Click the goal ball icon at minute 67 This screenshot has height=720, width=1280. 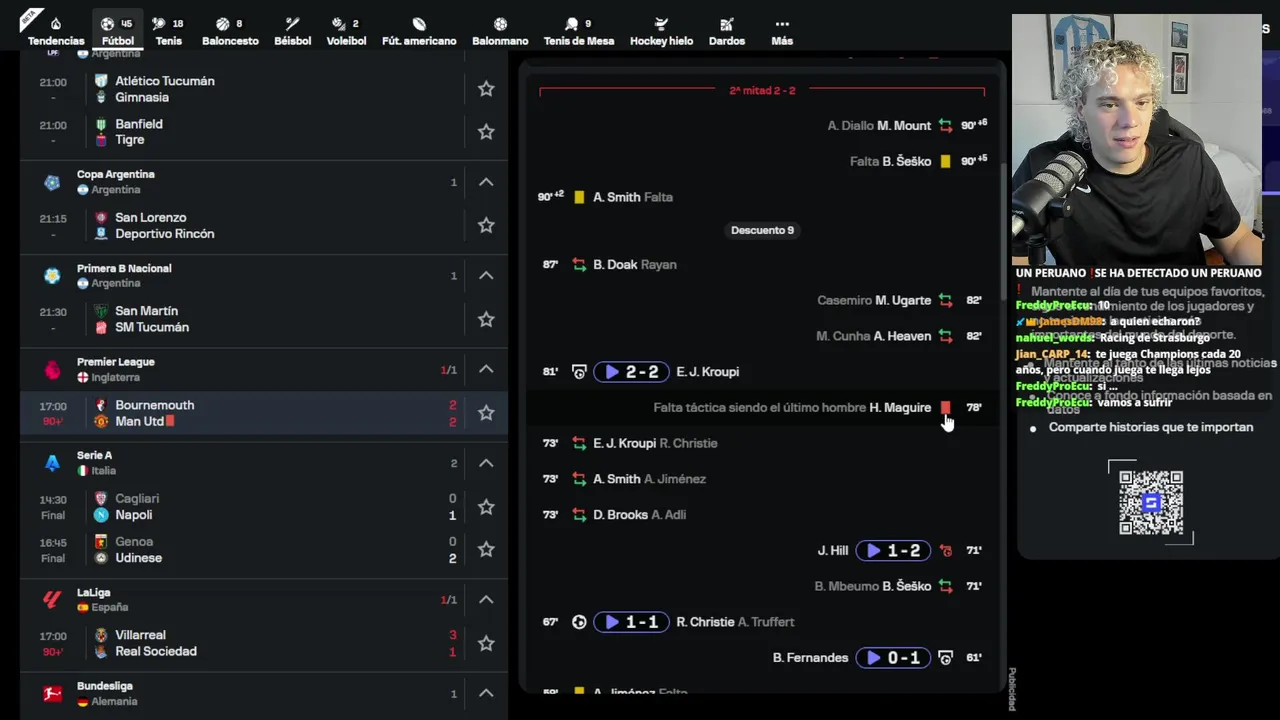coord(579,622)
